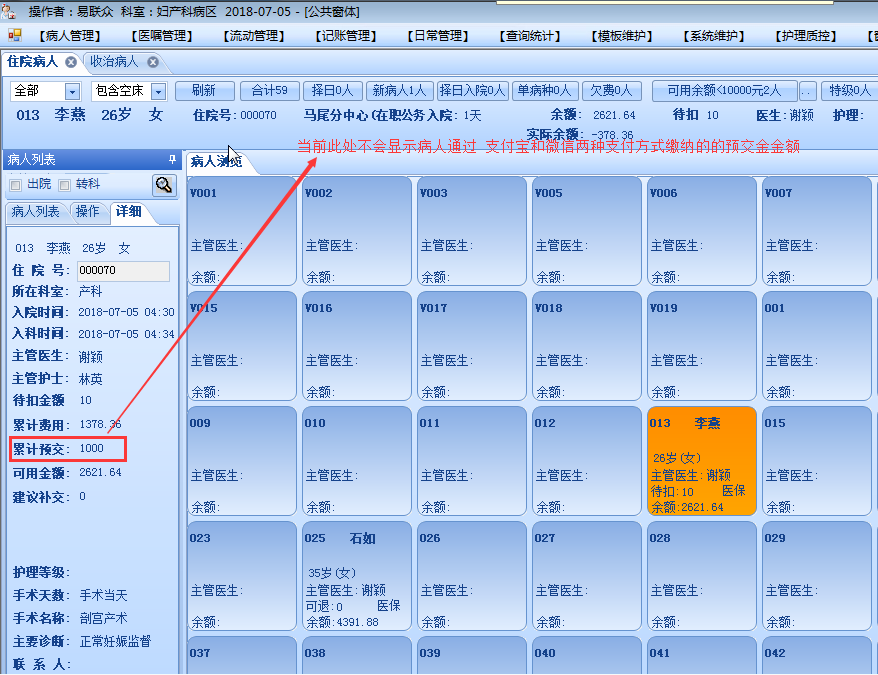
Task: Open the 系统维护 menu
Action: pyautogui.click(x=713, y=36)
